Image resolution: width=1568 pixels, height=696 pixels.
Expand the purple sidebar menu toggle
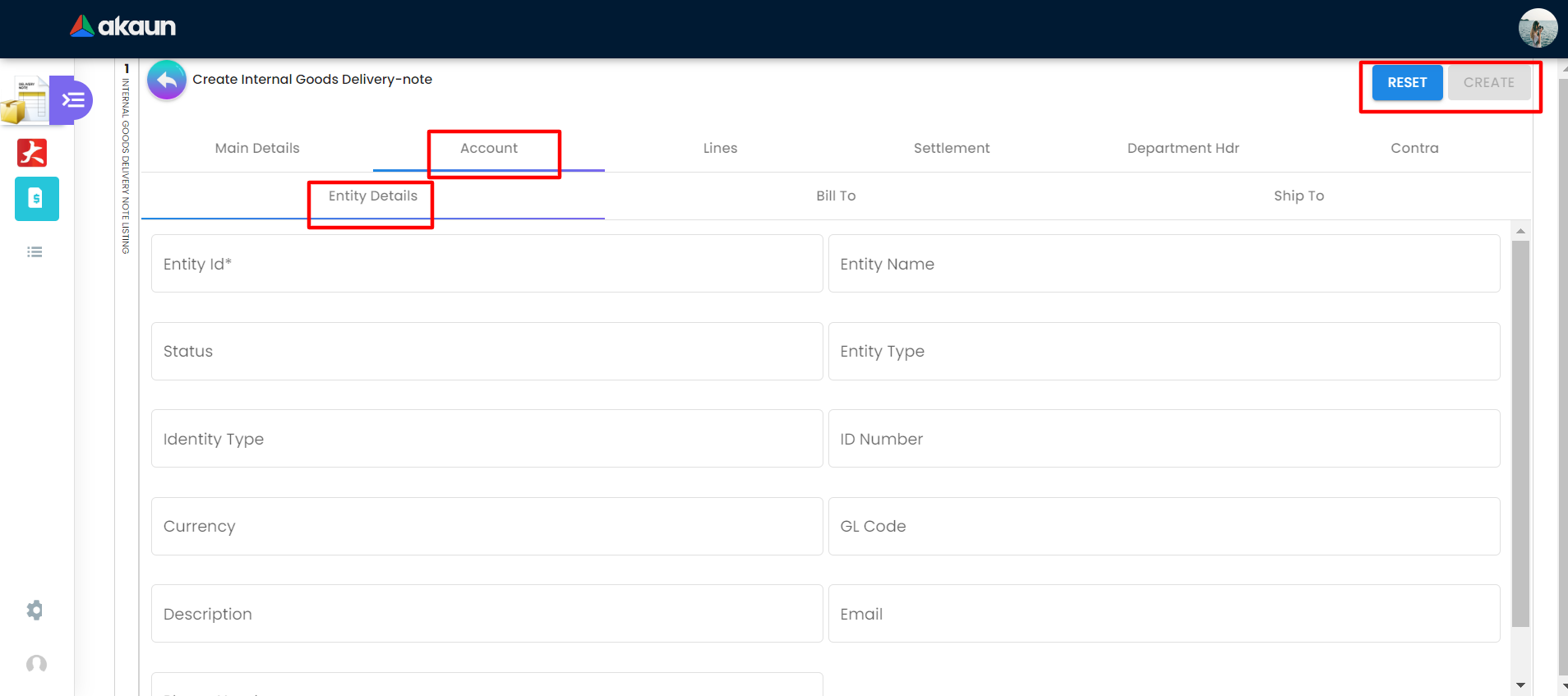[73, 100]
